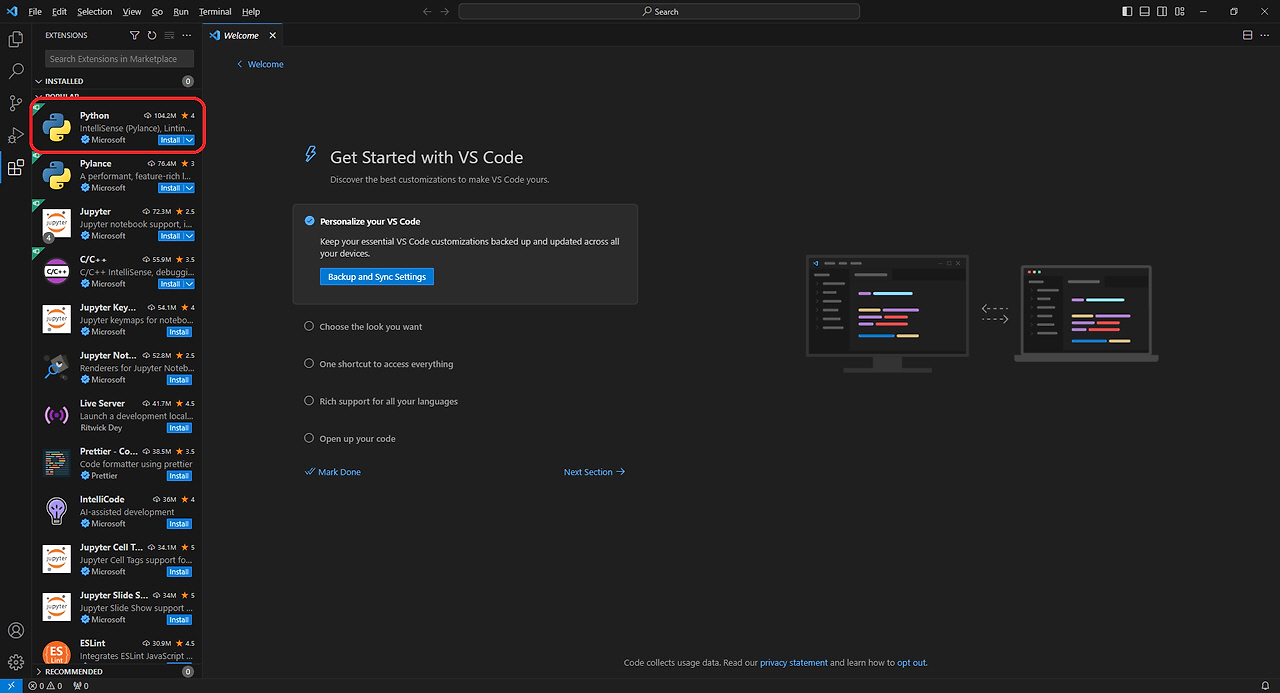Click Search Extensions in Marketplace field
The height and width of the screenshot is (693, 1280).
[120, 59]
